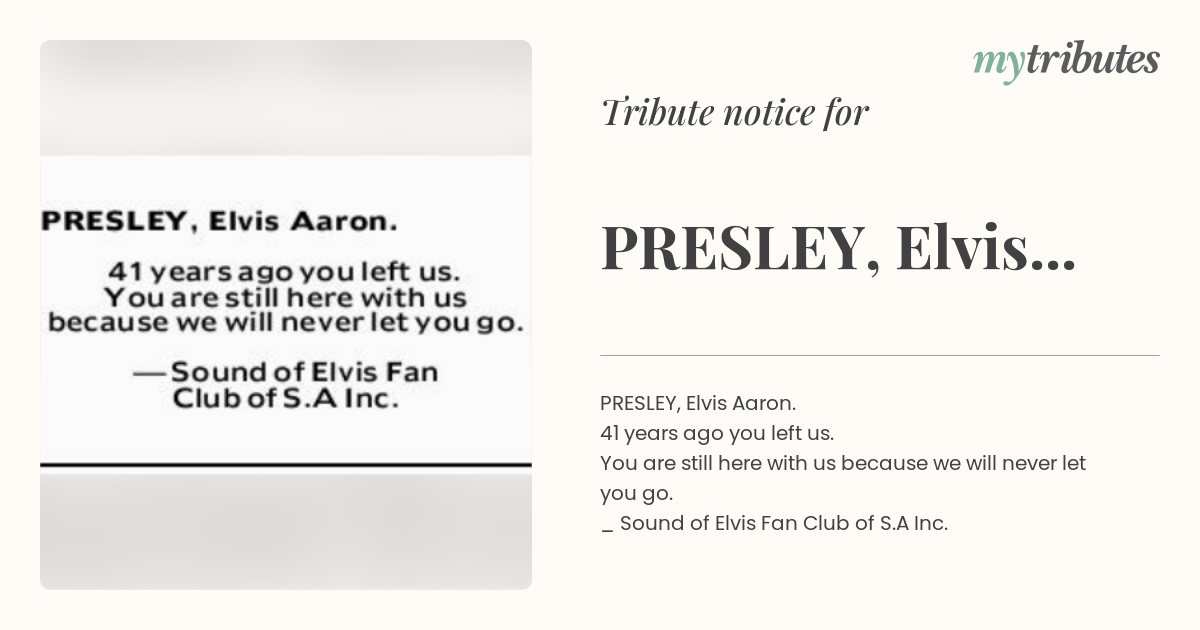The width and height of the screenshot is (1200, 630).
Task: Click bold "PRESLEY, Elvis Aaron." in the clipping
Action: 219,222
